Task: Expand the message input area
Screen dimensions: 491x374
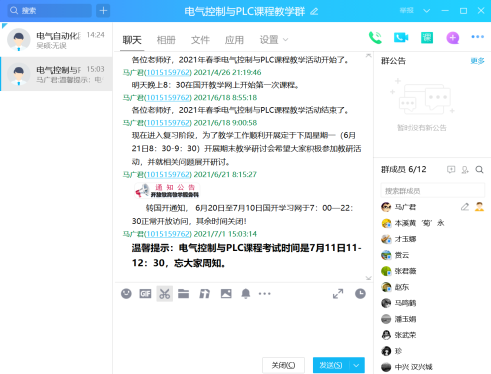Action: pyautogui.click(x=338, y=294)
